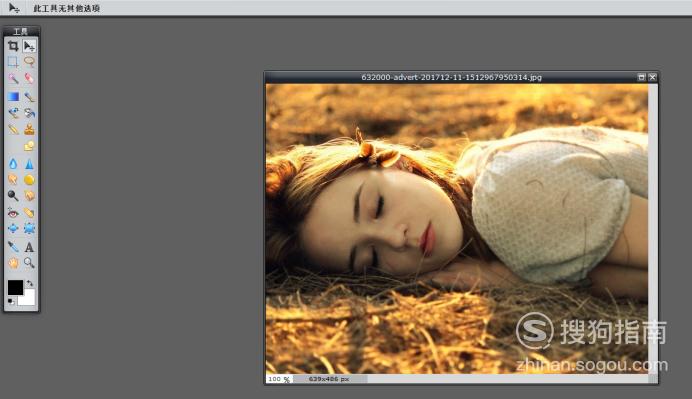Select the Pinch tool

tap(29, 229)
